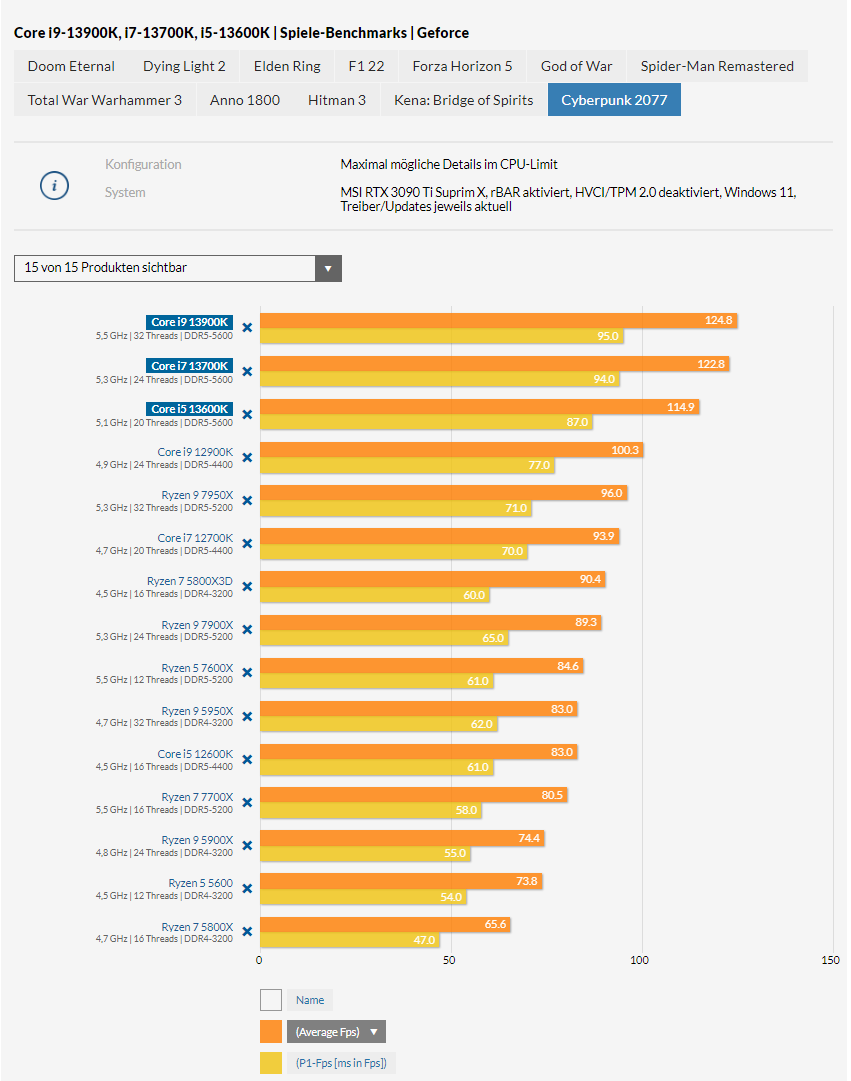Click the Core i5 12600K product name
This screenshot has height=1081, width=851.
[x=195, y=754]
